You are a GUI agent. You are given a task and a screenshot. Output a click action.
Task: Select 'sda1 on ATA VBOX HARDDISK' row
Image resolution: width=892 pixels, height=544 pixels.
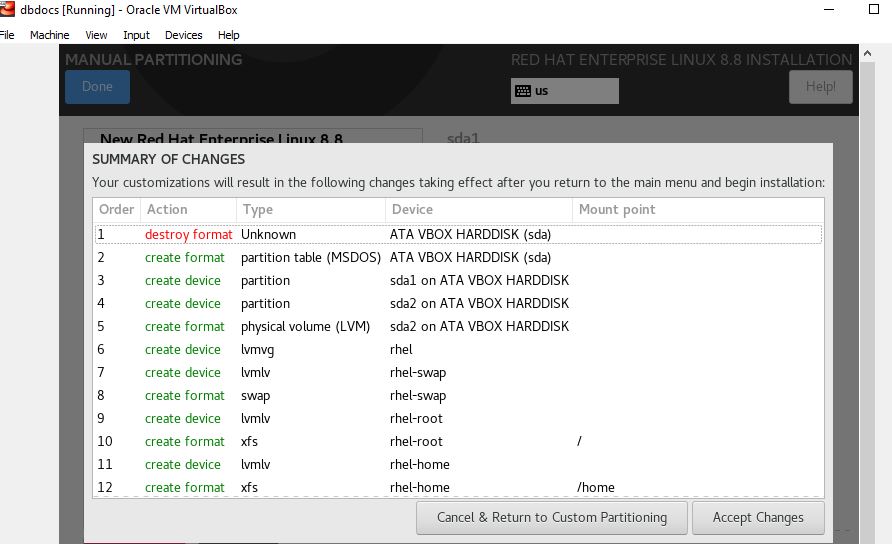point(458,281)
